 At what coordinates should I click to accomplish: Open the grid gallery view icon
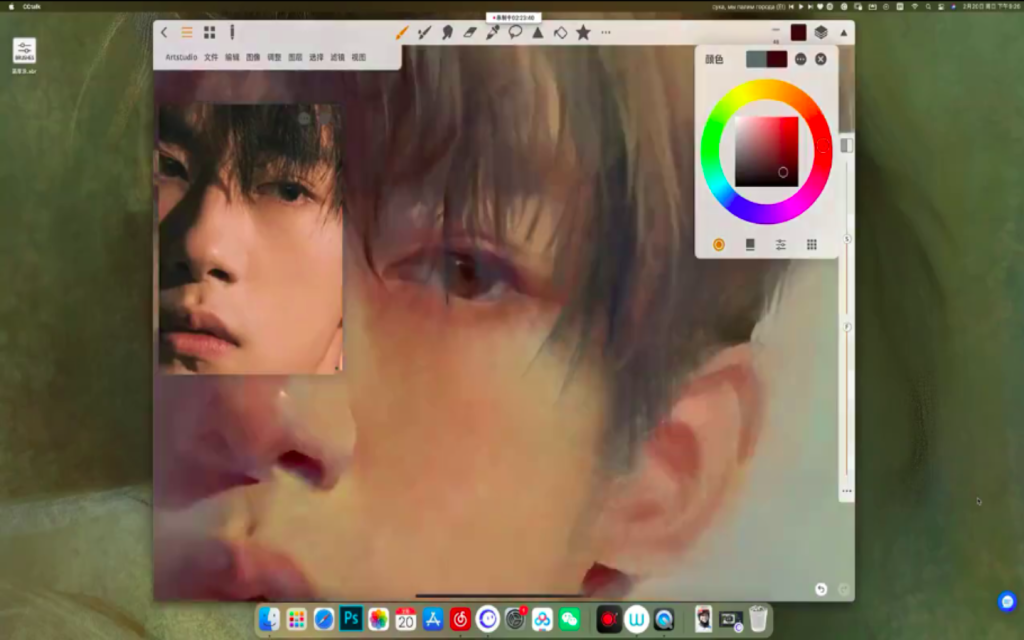point(209,32)
